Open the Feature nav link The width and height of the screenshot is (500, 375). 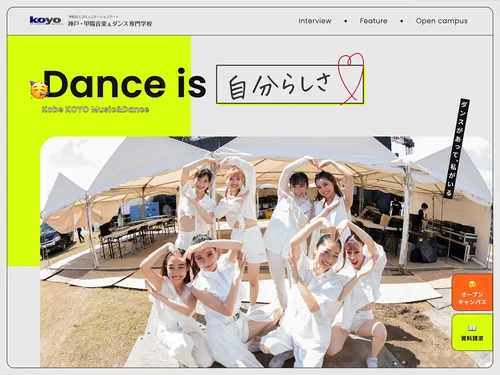click(373, 21)
